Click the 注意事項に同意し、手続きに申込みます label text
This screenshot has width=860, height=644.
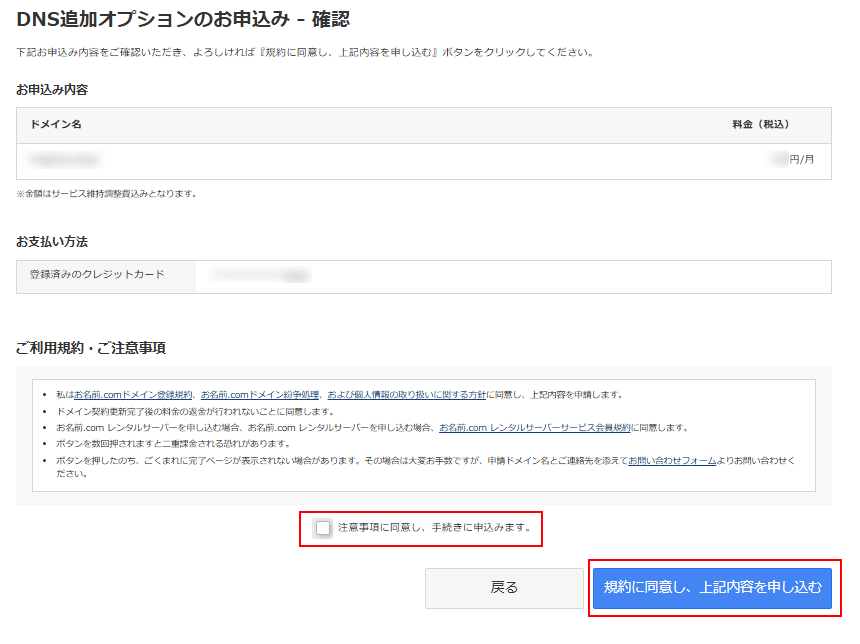(434, 527)
